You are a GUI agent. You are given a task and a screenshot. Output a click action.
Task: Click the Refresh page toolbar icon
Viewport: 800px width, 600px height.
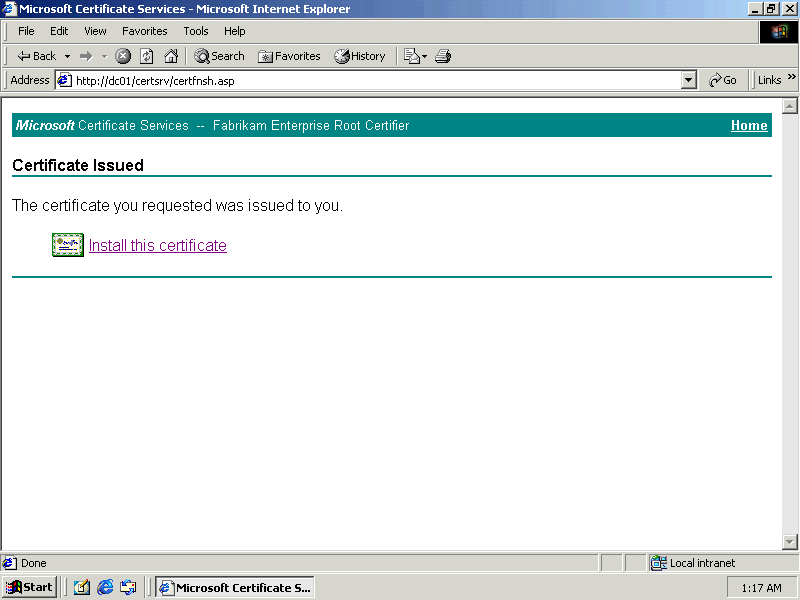(147, 56)
